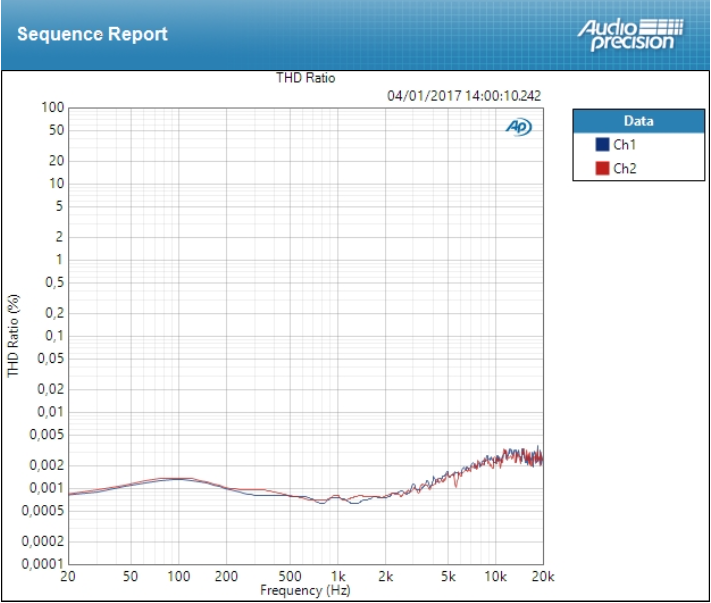The width and height of the screenshot is (711, 603).
Task: Click the THD Ratio (%) vertical axis label
Action: click(x=14, y=335)
